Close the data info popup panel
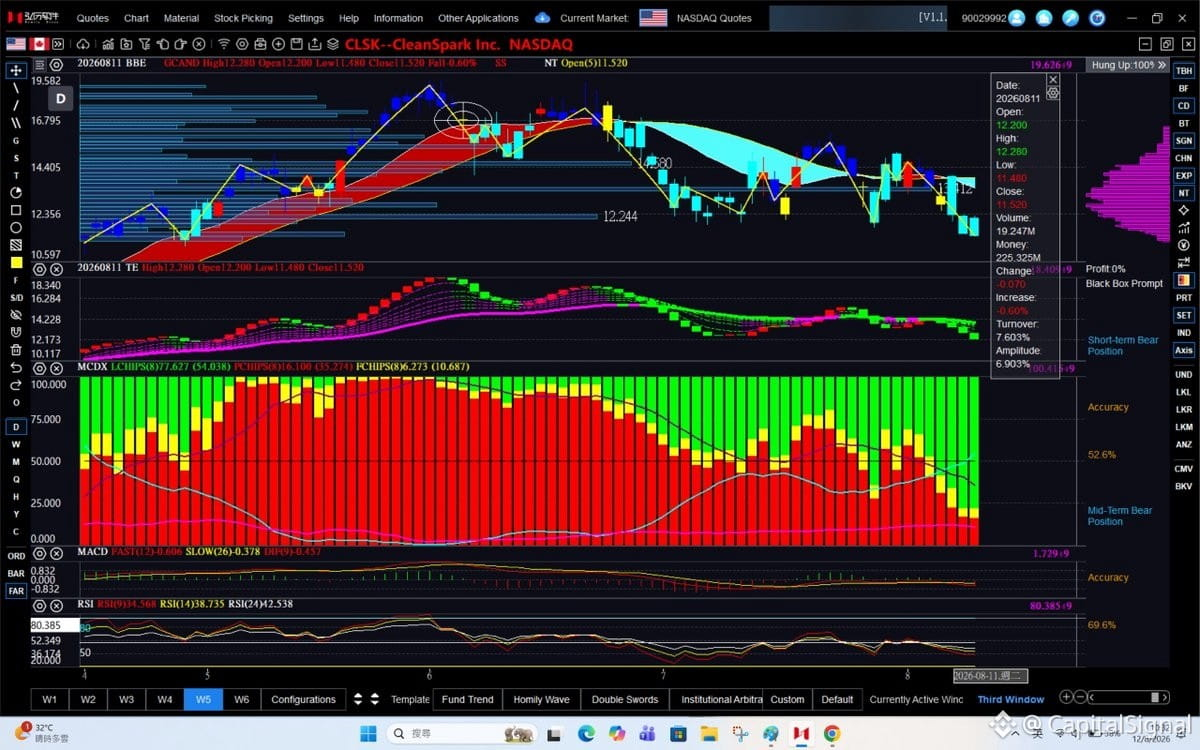1200x750 pixels. 1052,79
